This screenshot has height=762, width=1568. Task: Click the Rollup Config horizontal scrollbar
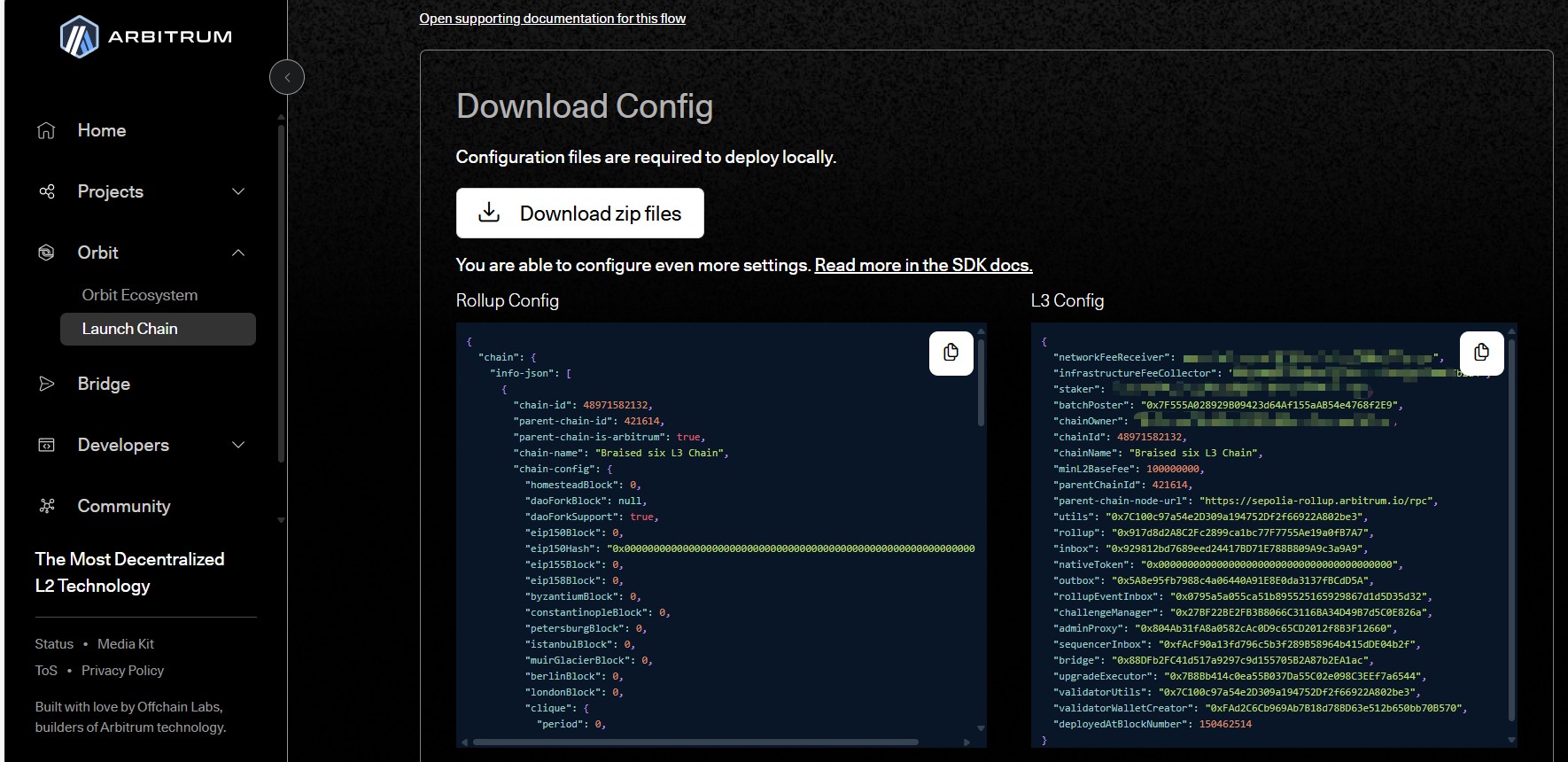point(695,742)
